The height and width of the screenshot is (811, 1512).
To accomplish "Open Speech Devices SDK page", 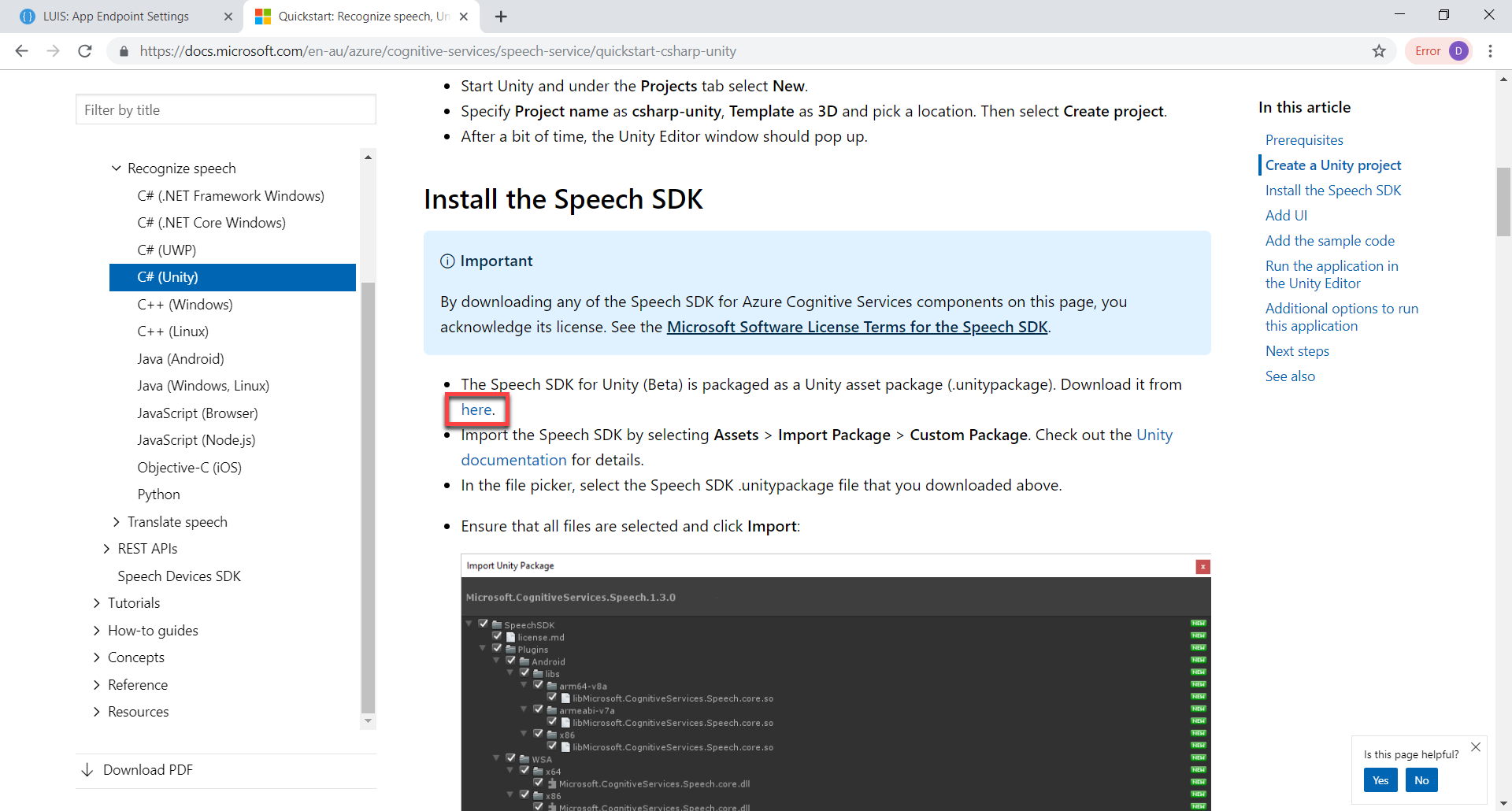I will pyautogui.click(x=180, y=576).
